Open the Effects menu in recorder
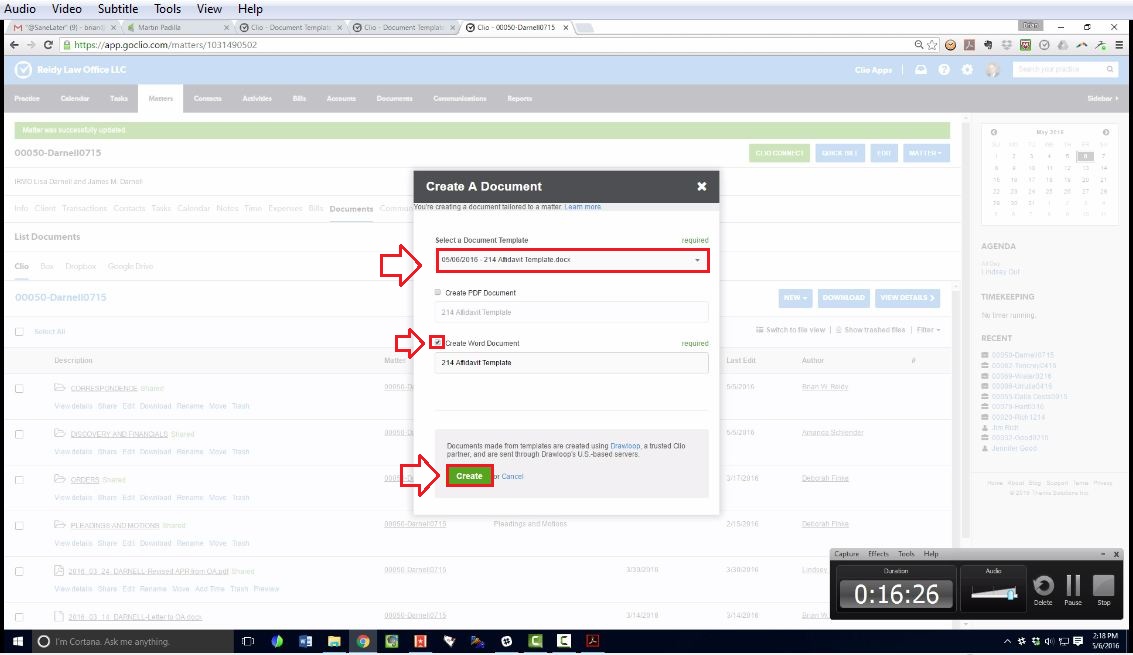1133x655 pixels. pyautogui.click(x=878, y=554)
